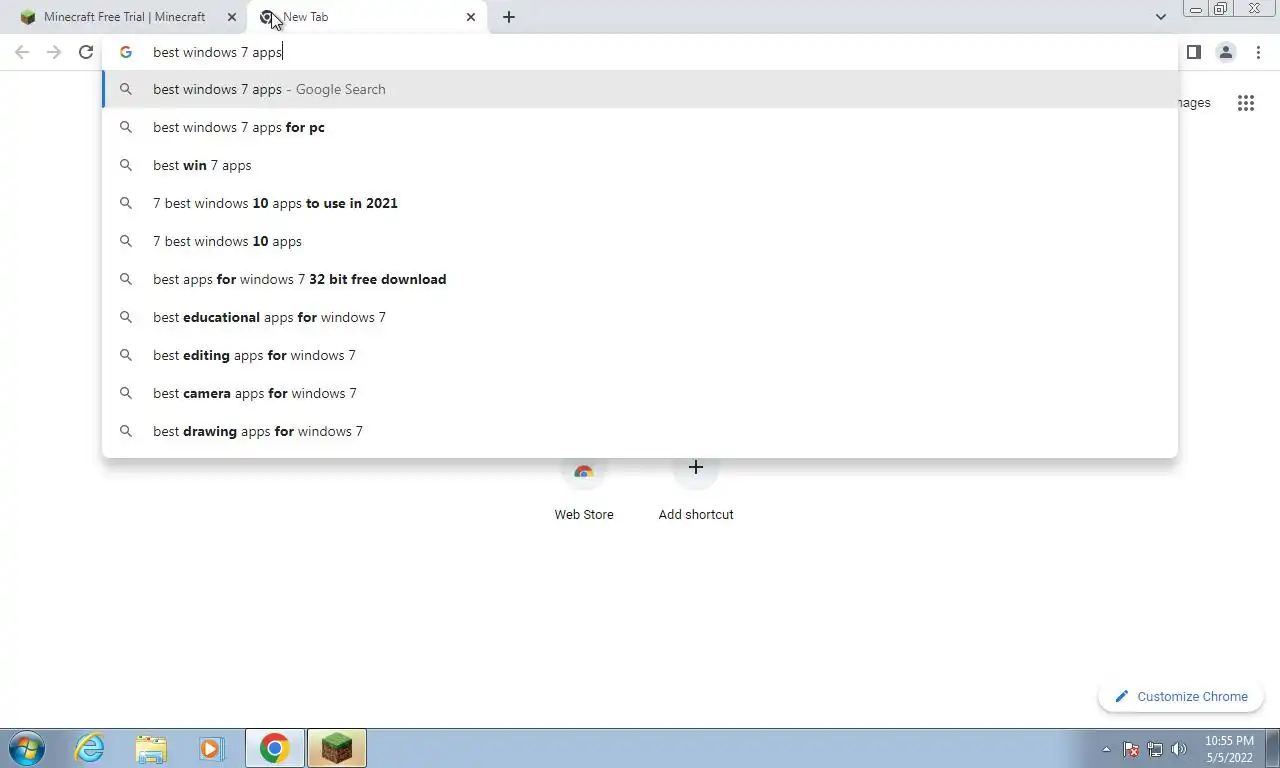Open the Chrome profile avatar
The height and width of the screenshot is (768, 1280).
tap(1226, 52)
